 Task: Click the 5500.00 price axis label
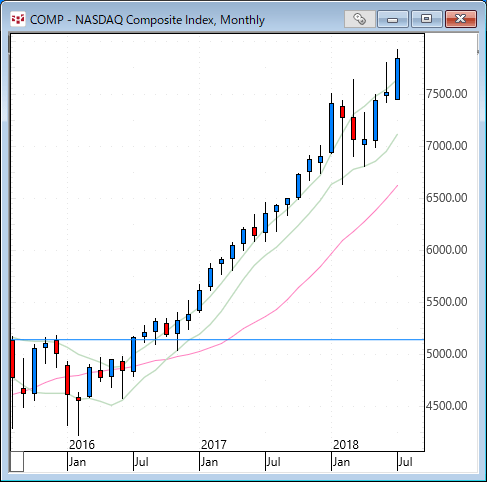coord(447,302)
